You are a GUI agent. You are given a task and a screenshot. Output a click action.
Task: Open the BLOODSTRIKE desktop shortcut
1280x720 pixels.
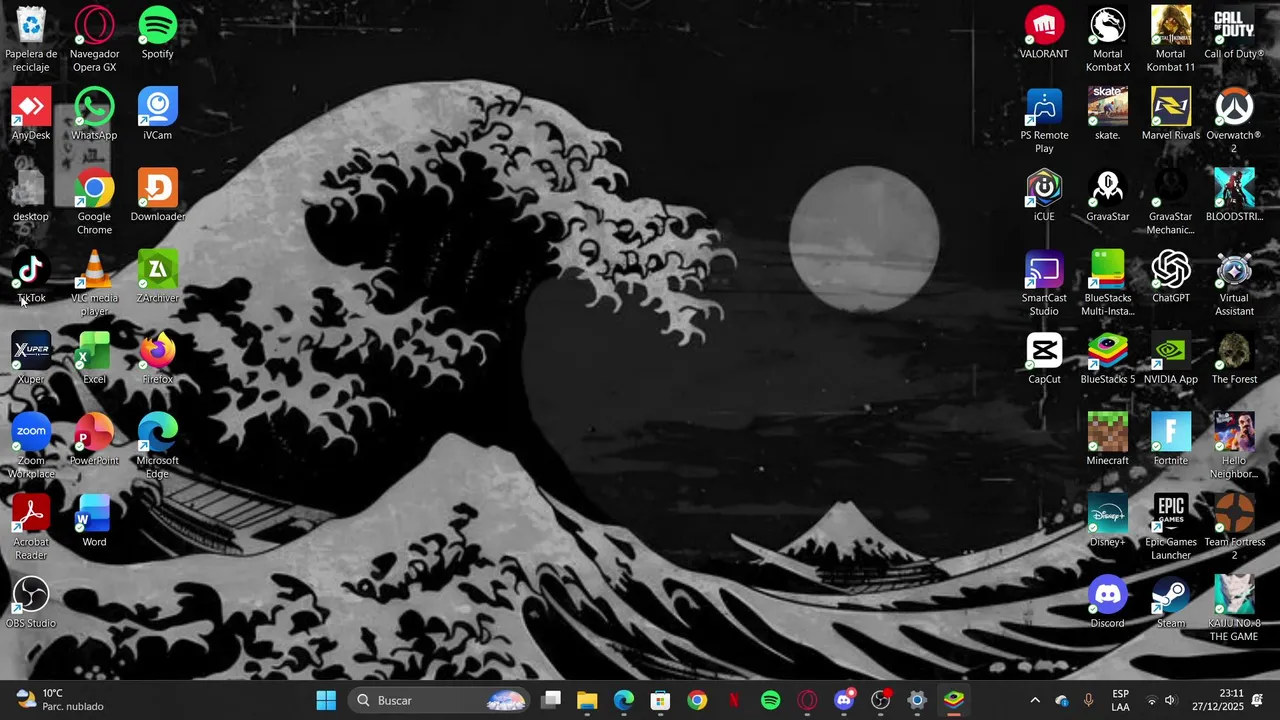coord(1234,196)
